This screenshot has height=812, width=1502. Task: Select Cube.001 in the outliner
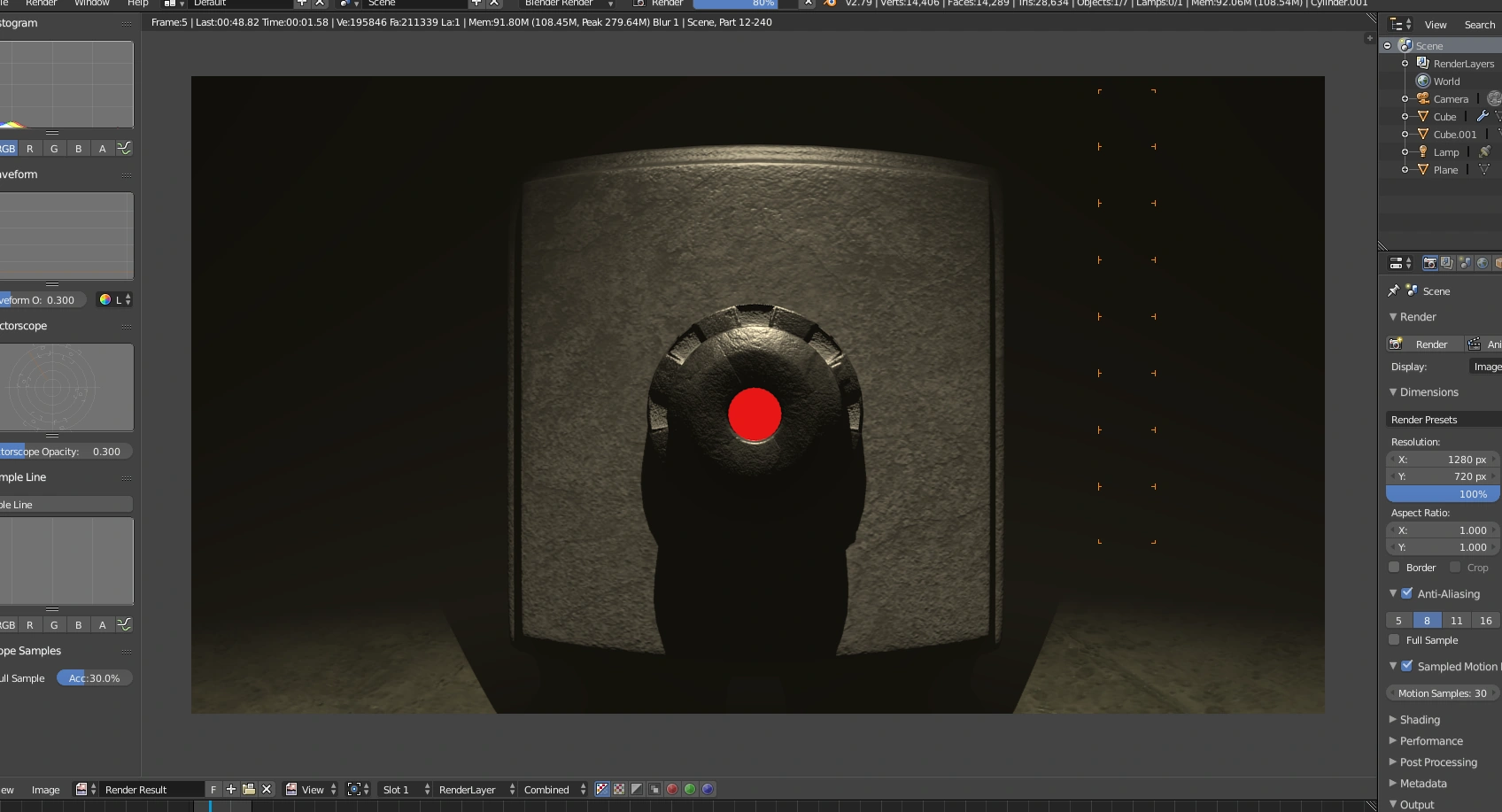coord(1453,134)
